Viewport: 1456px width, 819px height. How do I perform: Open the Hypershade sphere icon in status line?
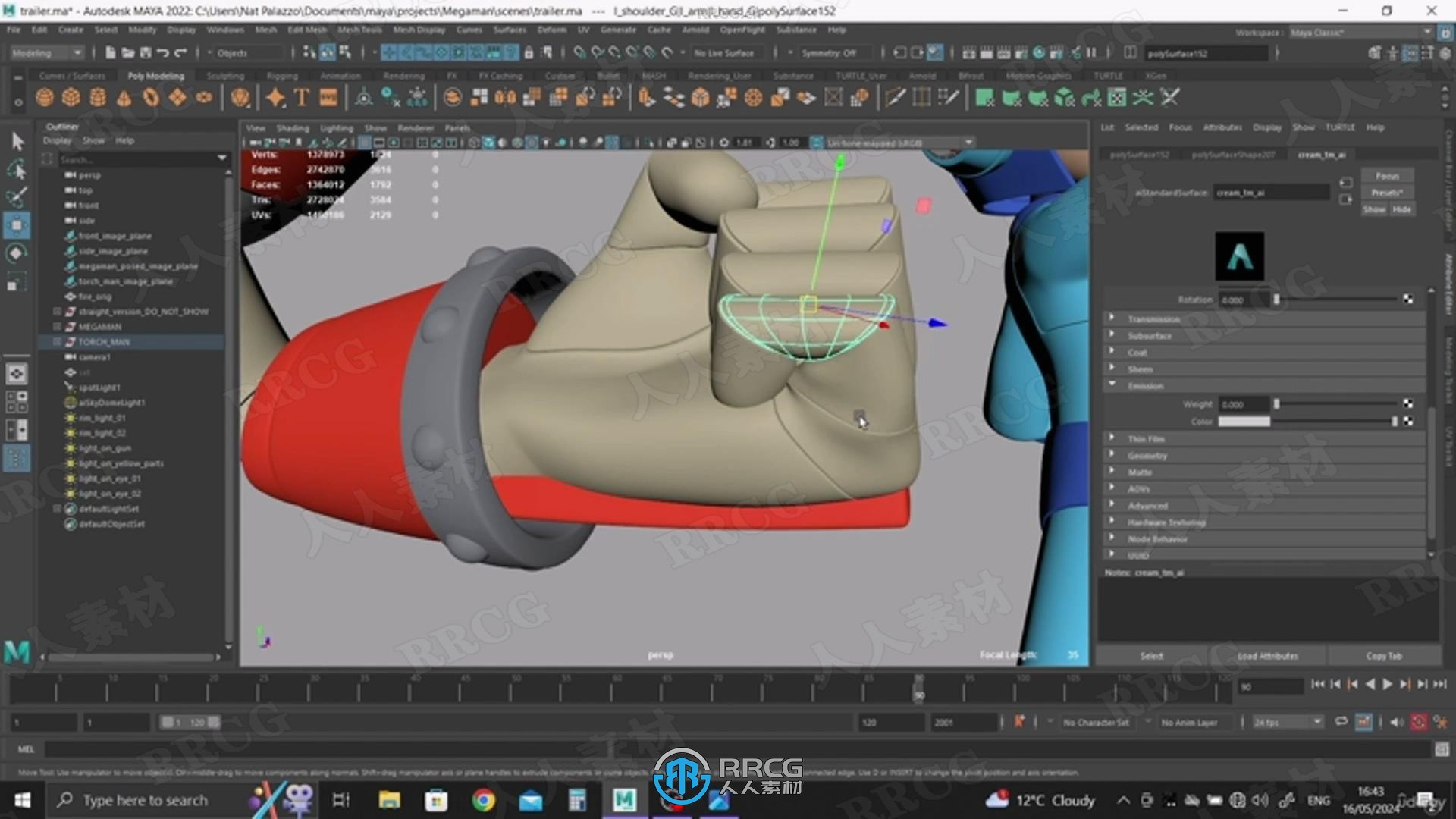point(1039,53)
